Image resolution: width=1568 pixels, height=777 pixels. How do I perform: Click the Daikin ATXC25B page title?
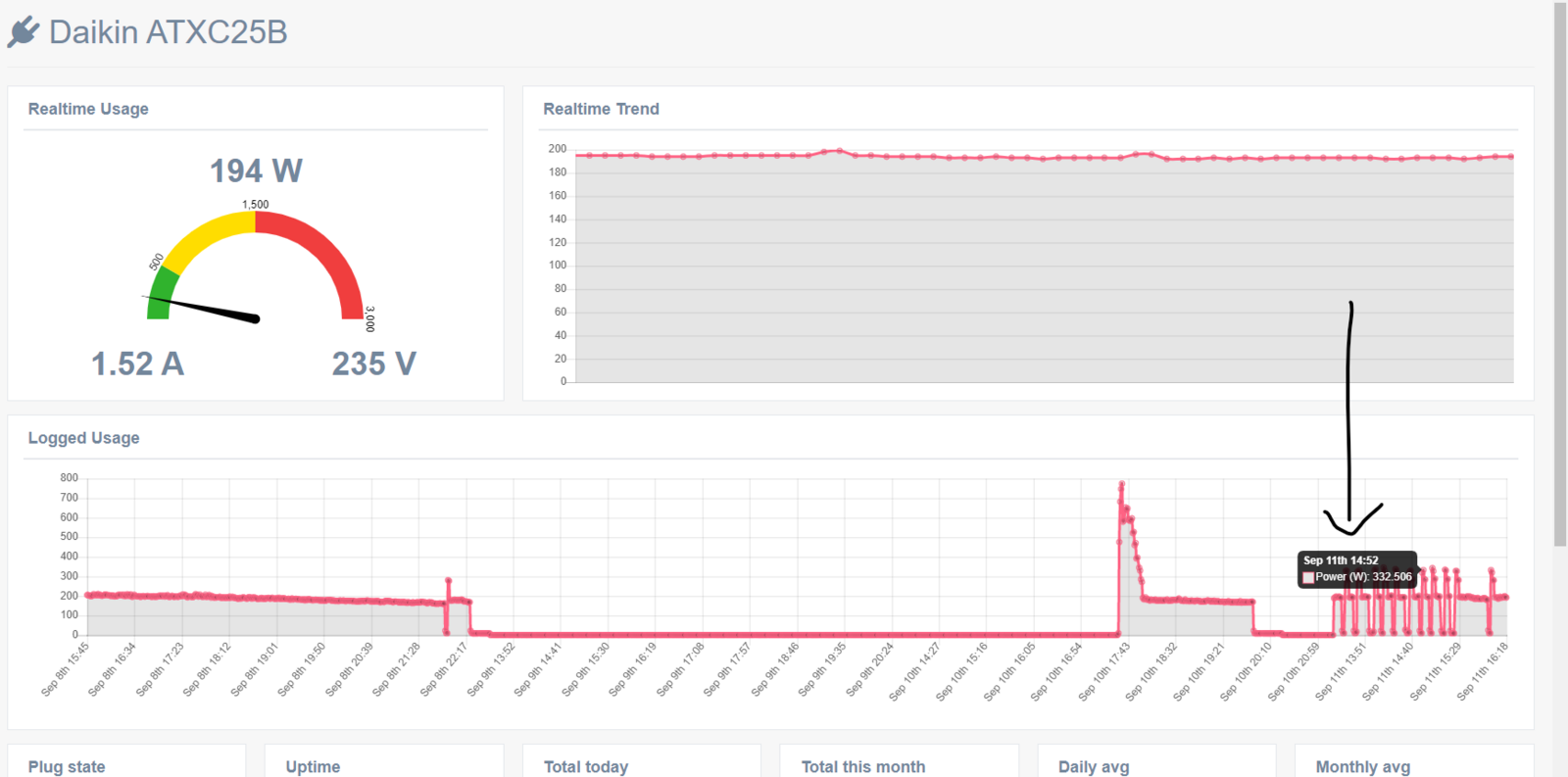click(168, 32)
